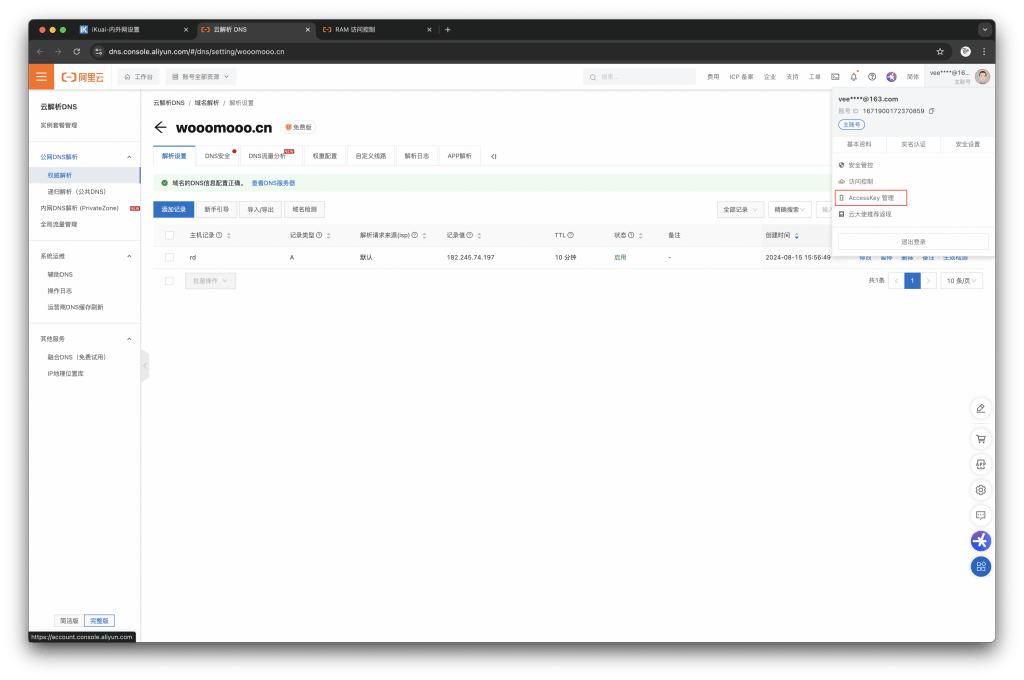Open the shopping cart floating icon
Image resolution: width=1024 pixels, height=680 pixels.
[x=981, y=438]
